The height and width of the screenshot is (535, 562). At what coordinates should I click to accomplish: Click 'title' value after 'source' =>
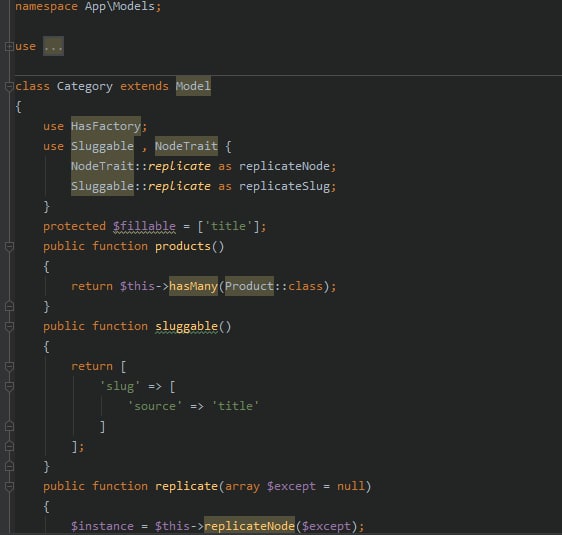pos(235,406)
